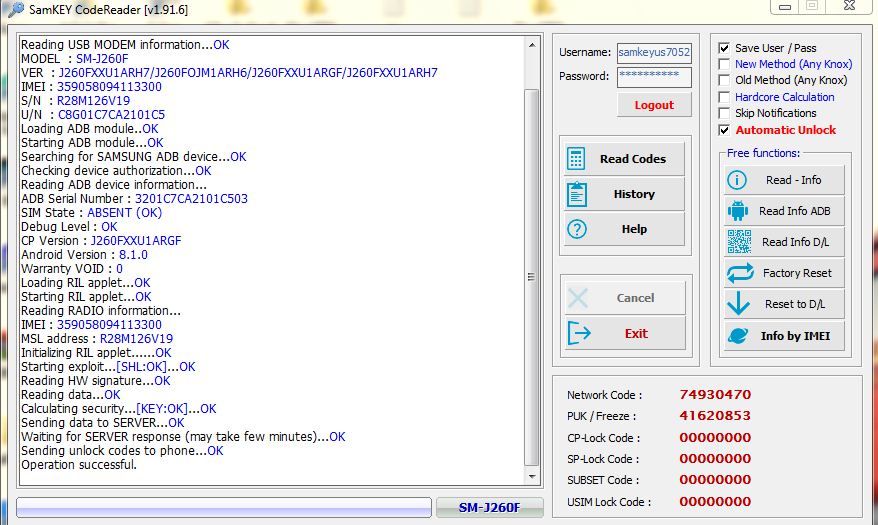Click the log scrollbar up arrow
The image size is (878, 525).
tap(532, 45)
